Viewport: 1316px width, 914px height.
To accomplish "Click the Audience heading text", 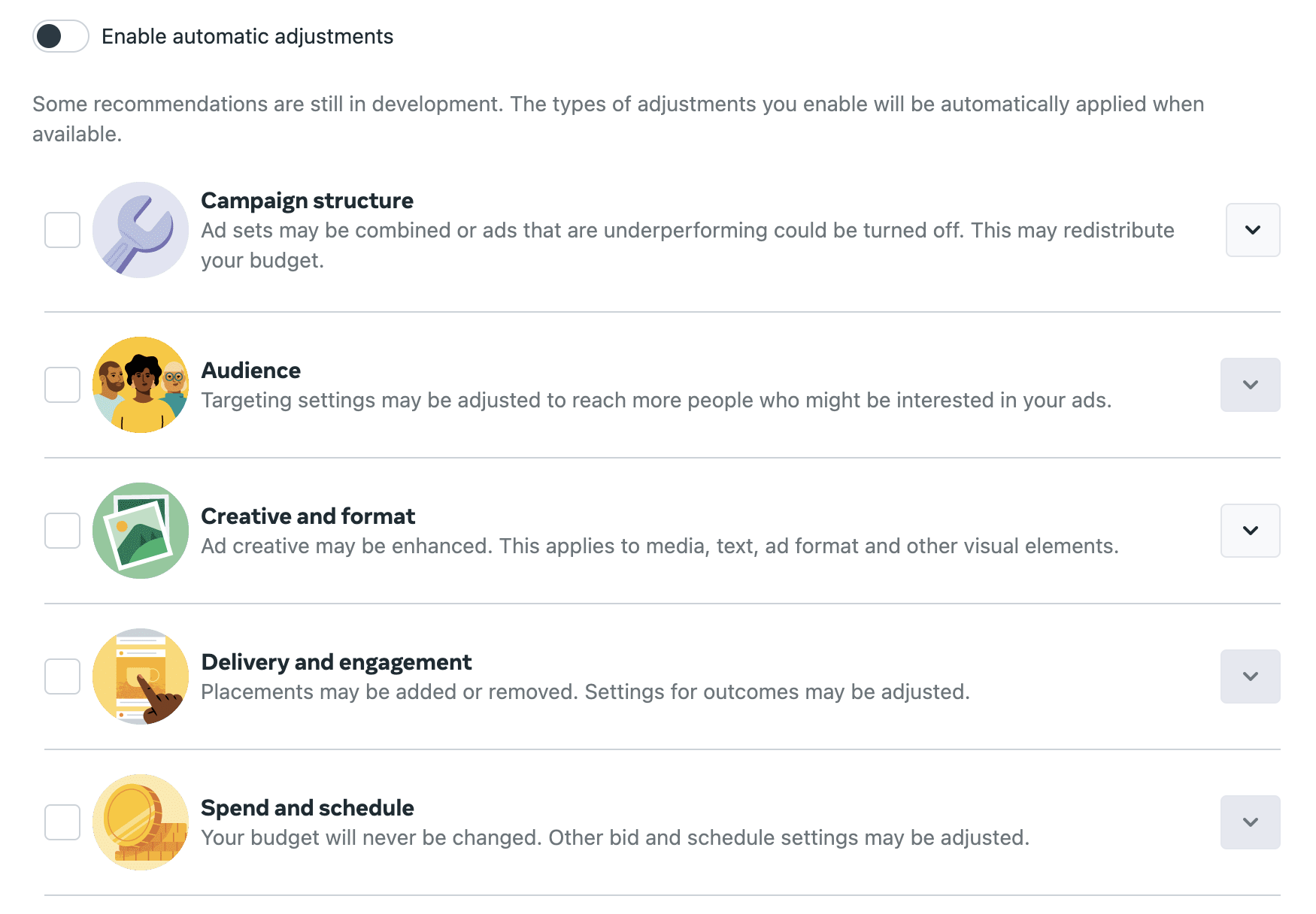I will [251, 371].
